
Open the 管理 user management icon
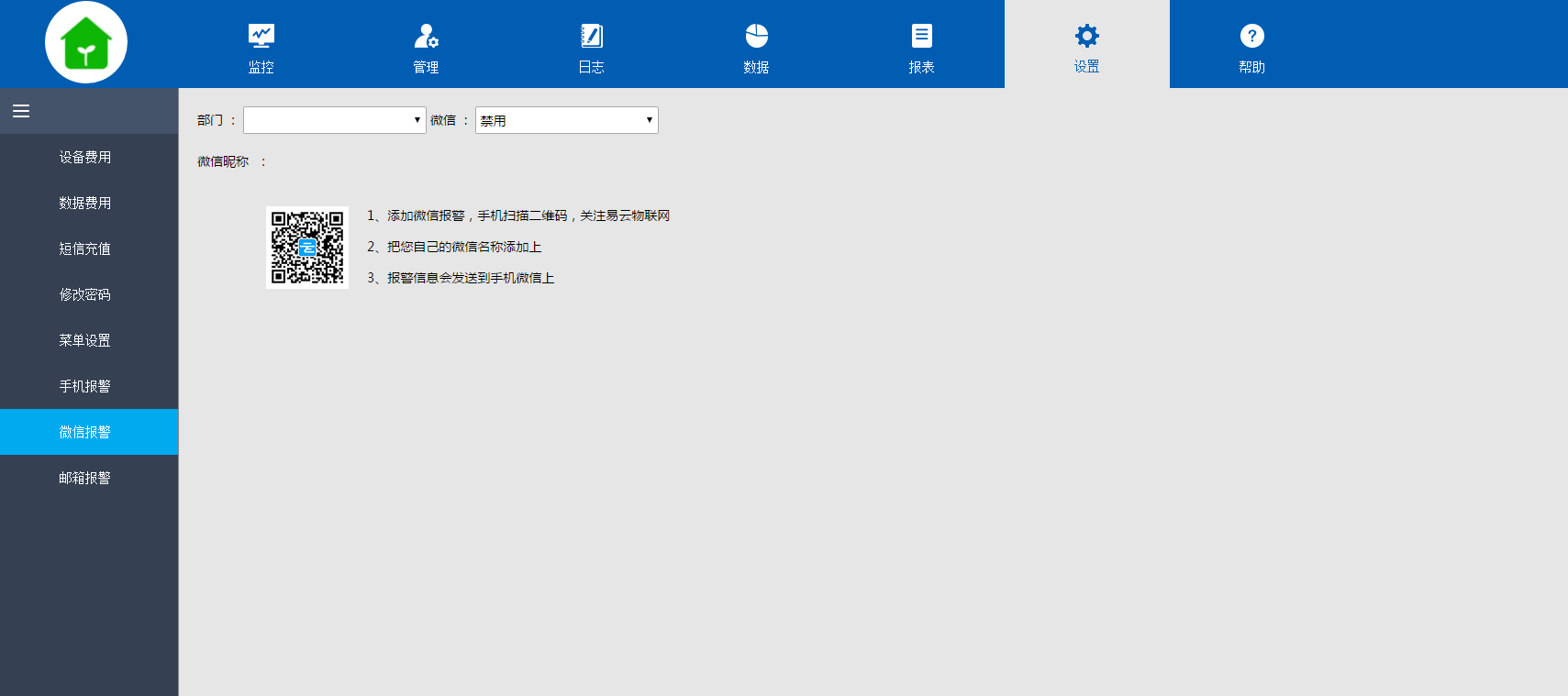point(427,36)
